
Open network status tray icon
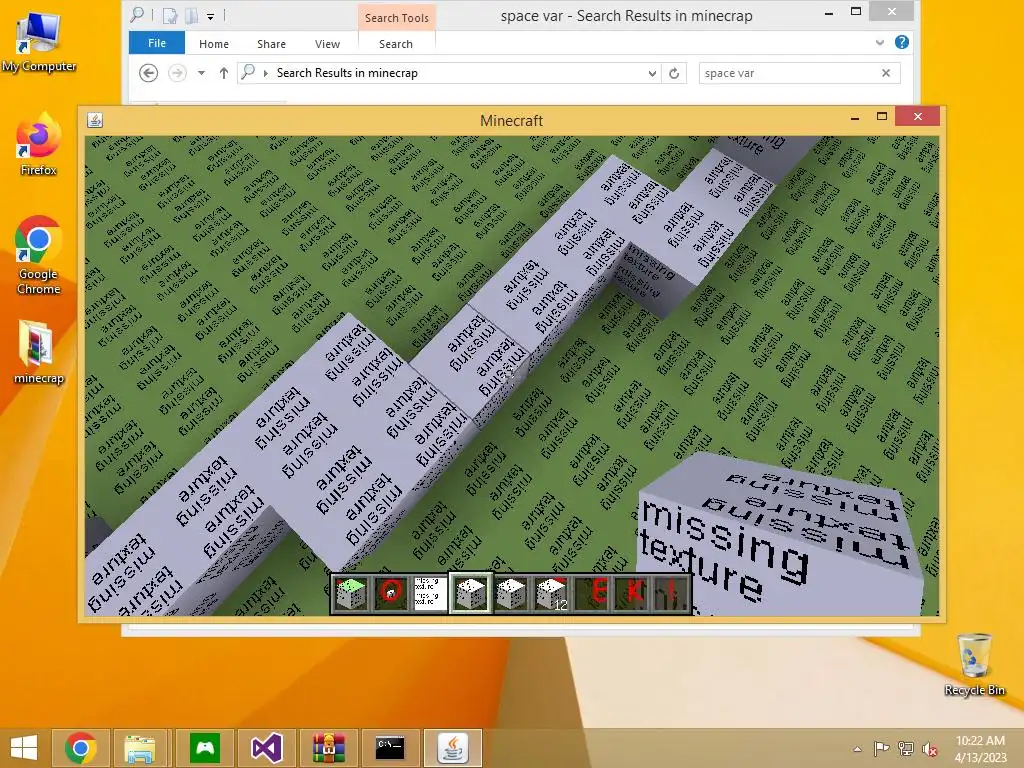[x=906, y=749]
